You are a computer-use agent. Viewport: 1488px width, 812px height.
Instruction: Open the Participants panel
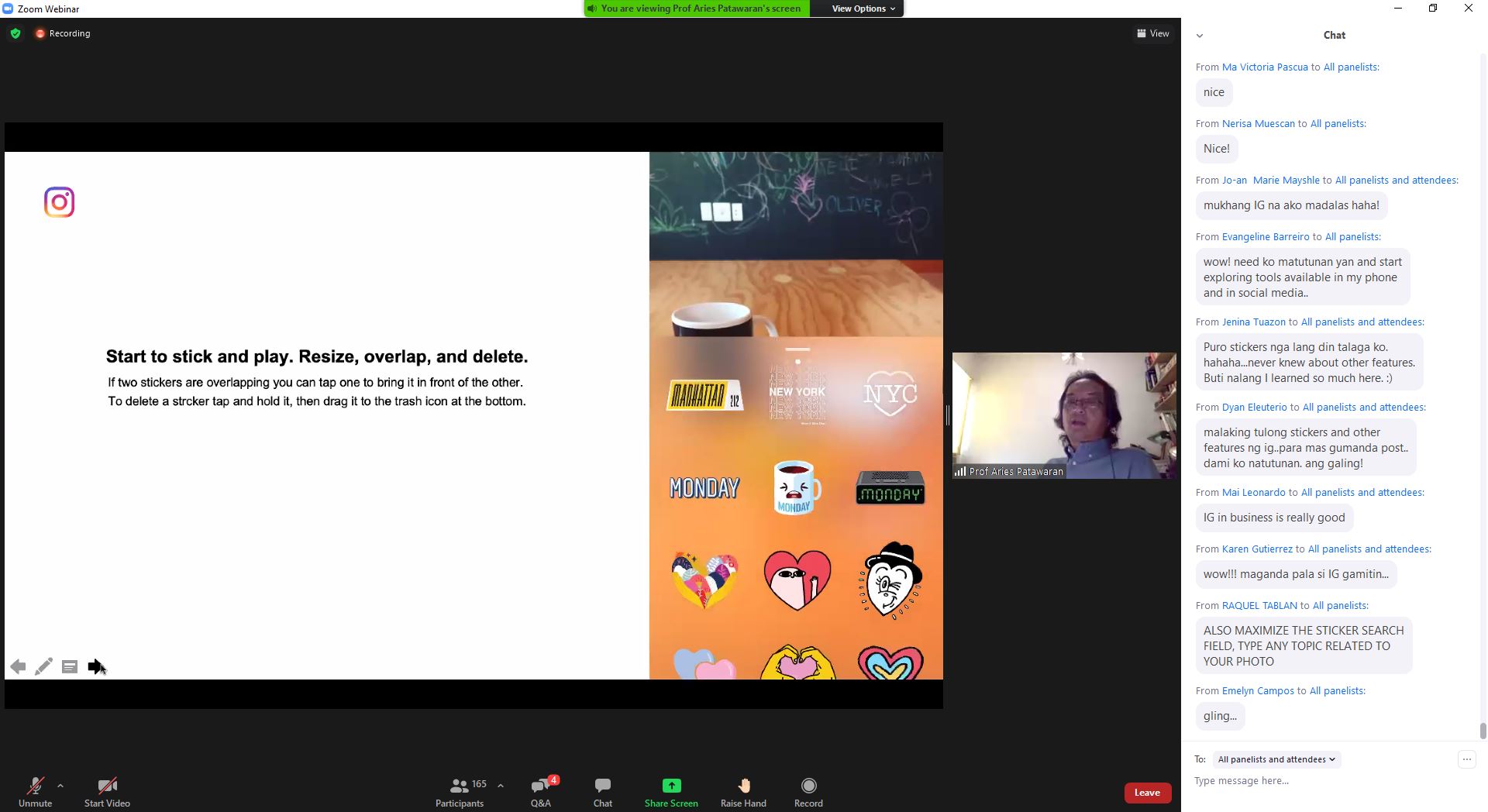460,792
